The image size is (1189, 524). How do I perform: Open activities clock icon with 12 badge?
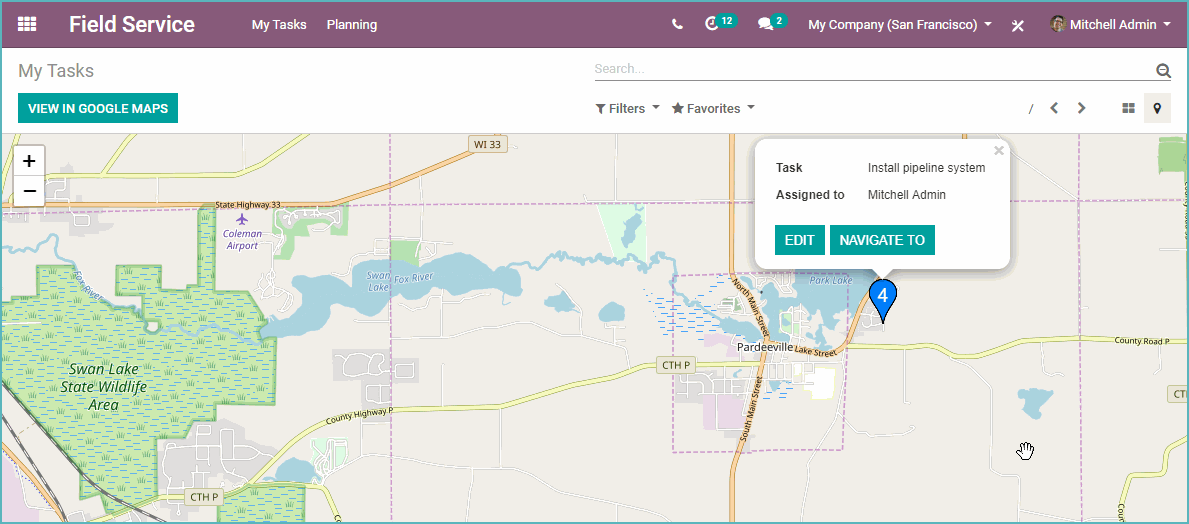(720, 23)
